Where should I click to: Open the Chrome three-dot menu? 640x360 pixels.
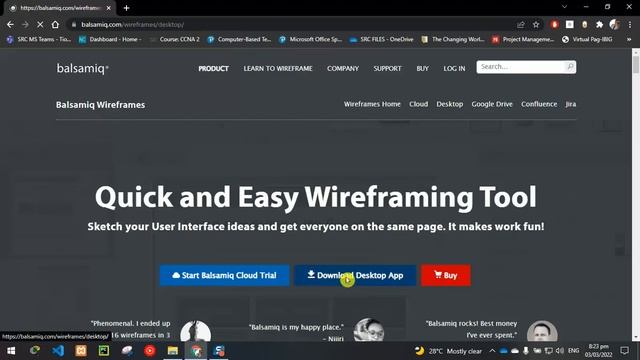(630, 24)
